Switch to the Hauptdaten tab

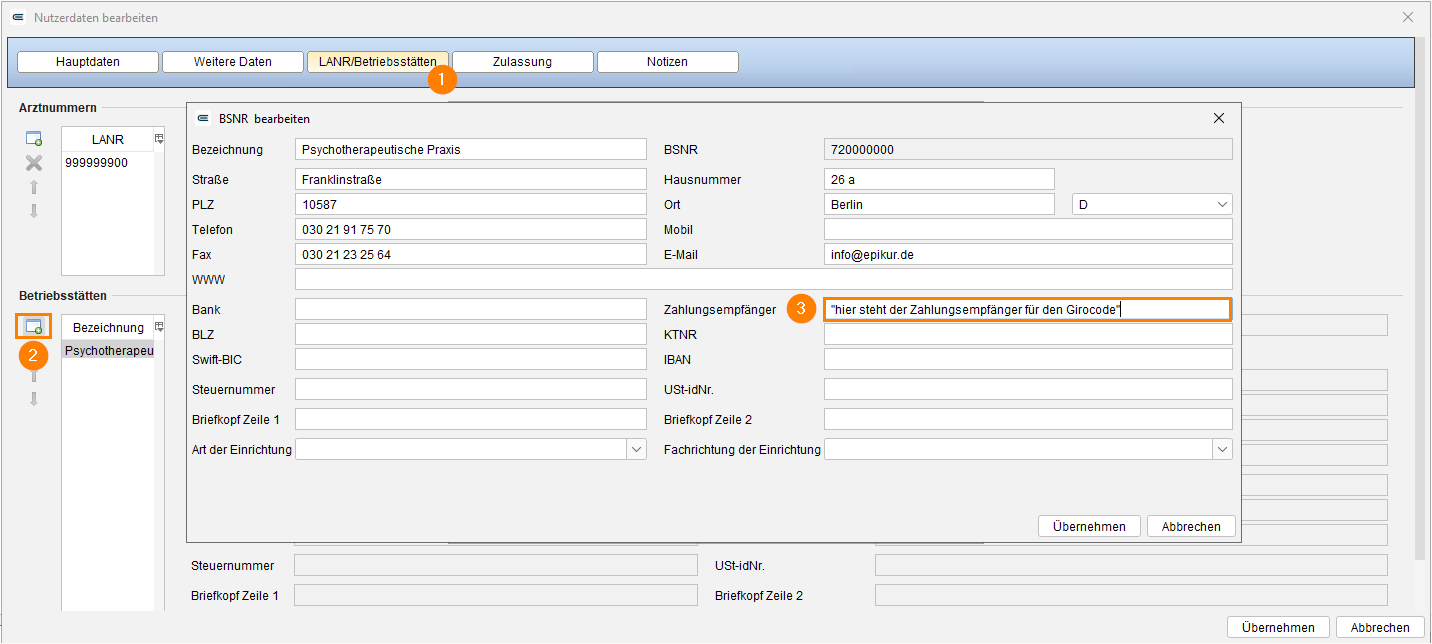(88, 62)
